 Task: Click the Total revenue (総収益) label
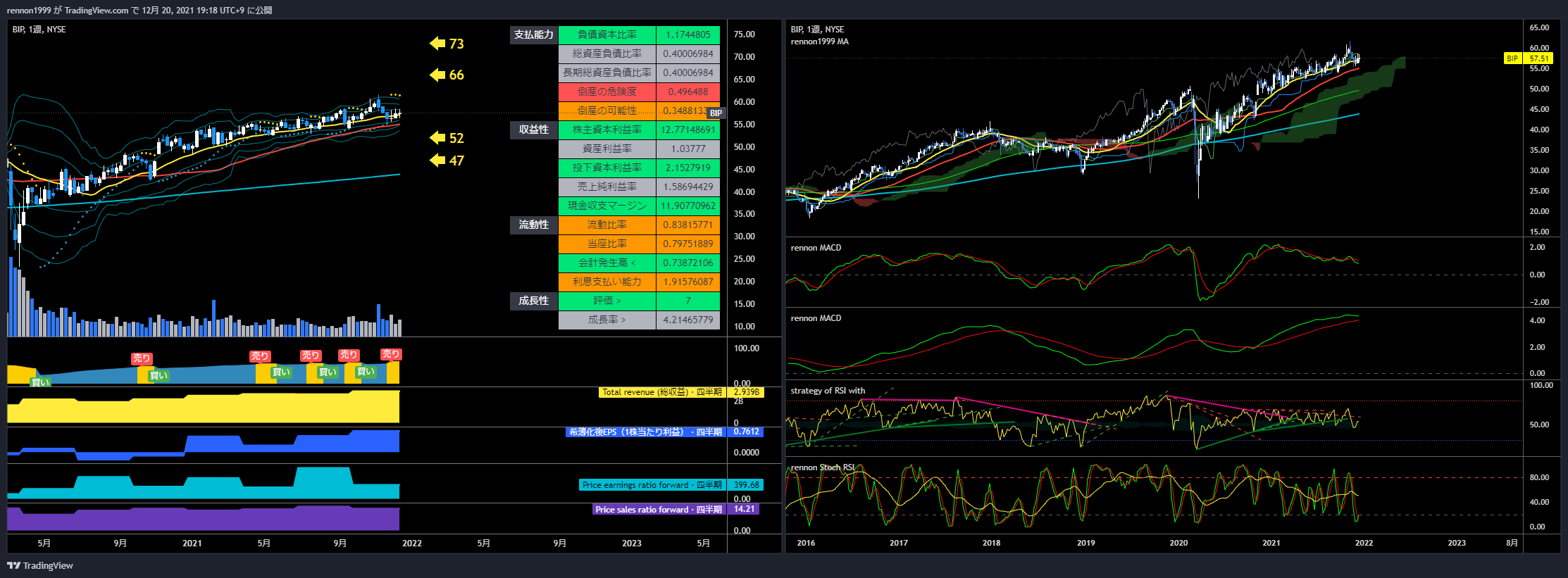[662, 392]
